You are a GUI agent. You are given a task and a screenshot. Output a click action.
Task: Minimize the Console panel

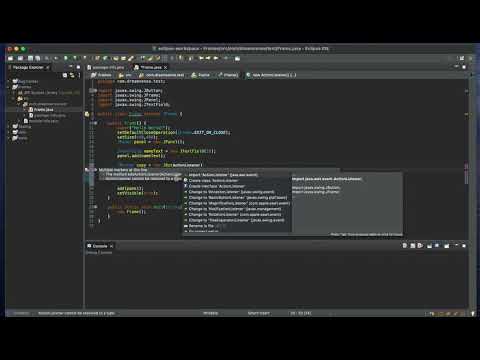click(x=456, y=246)
